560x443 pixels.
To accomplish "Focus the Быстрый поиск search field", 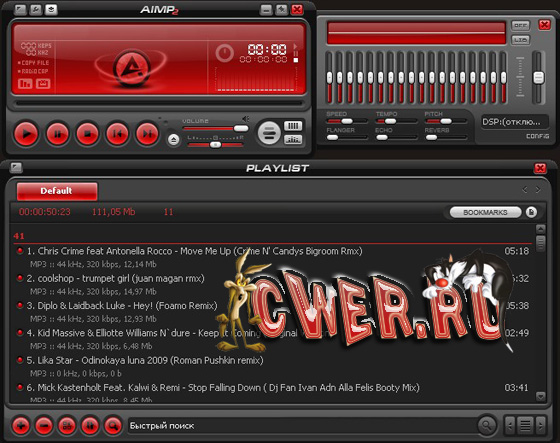I will pyautogui.click(x=302, y=425).
